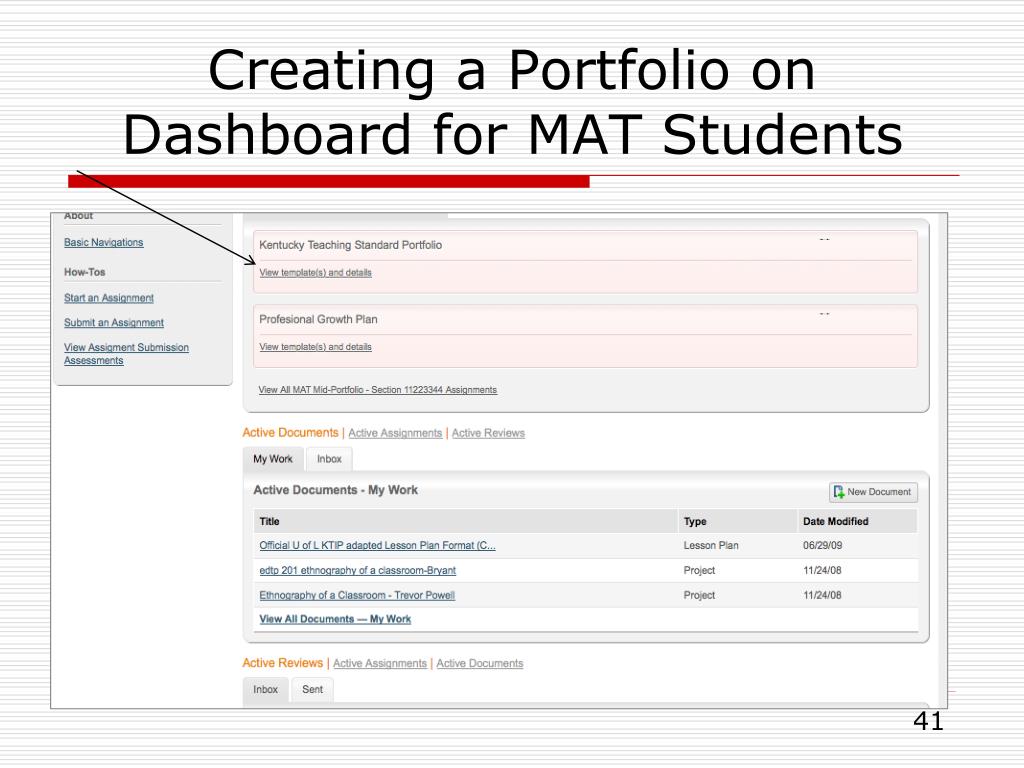The width and height of the screenshot is (1024, 768).
Task: Click the Lesson Plan type cell
Action: [711, 545]
